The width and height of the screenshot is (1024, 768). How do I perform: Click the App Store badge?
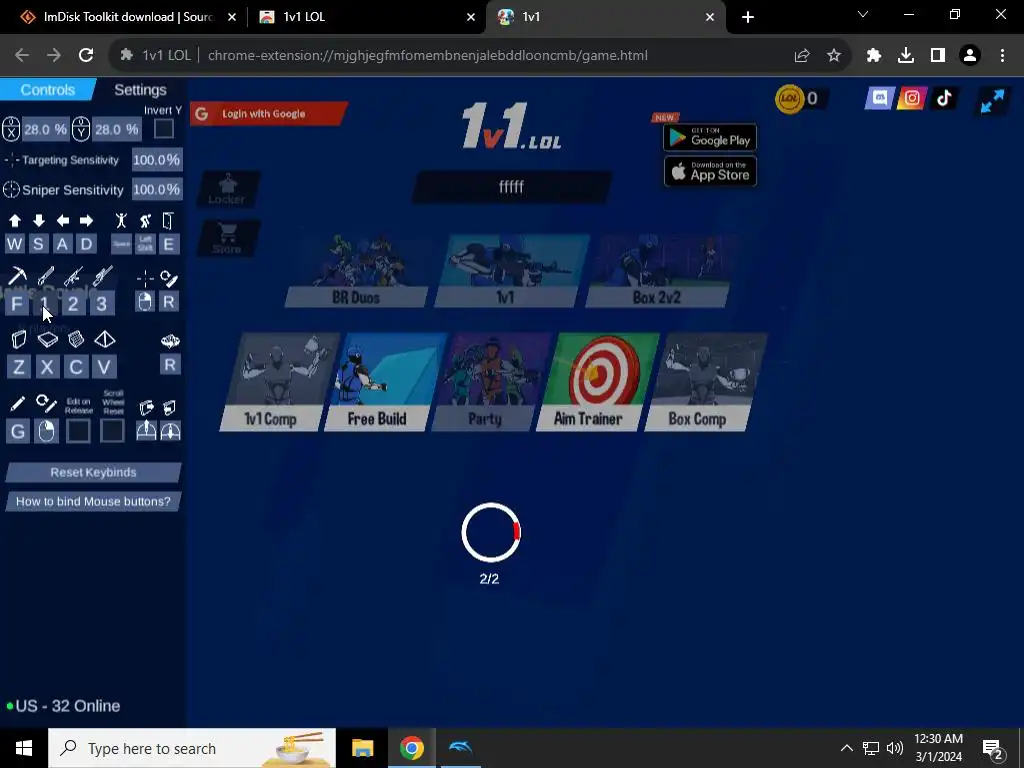coord(710,171)
